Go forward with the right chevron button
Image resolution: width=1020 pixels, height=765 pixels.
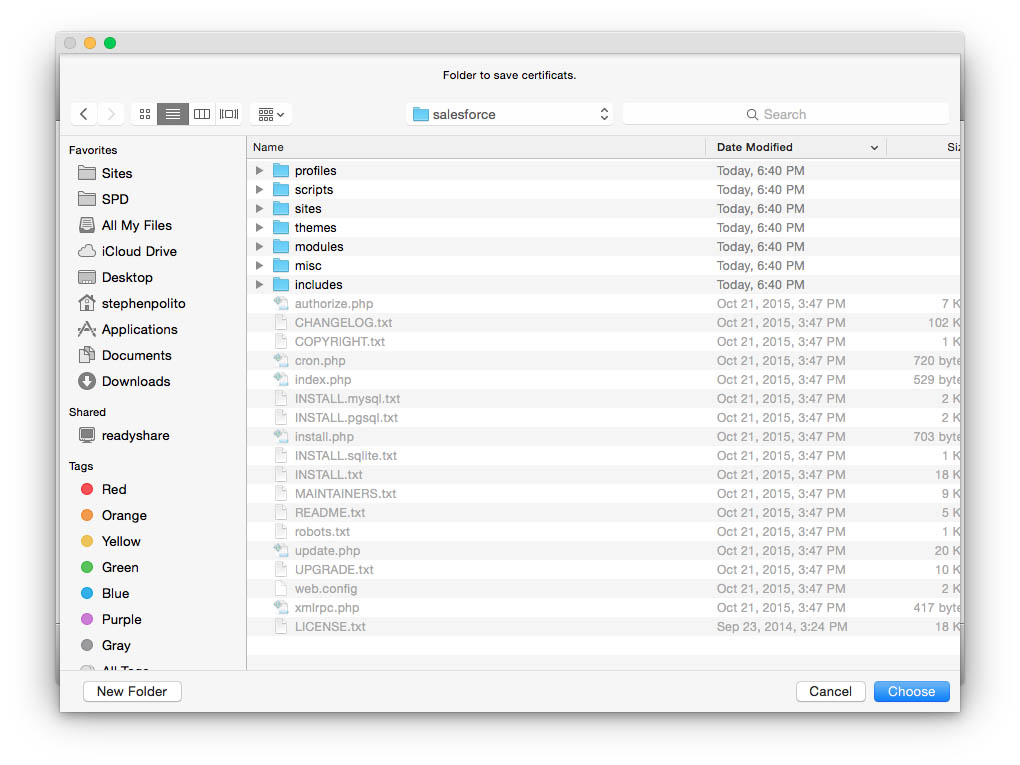111,114
